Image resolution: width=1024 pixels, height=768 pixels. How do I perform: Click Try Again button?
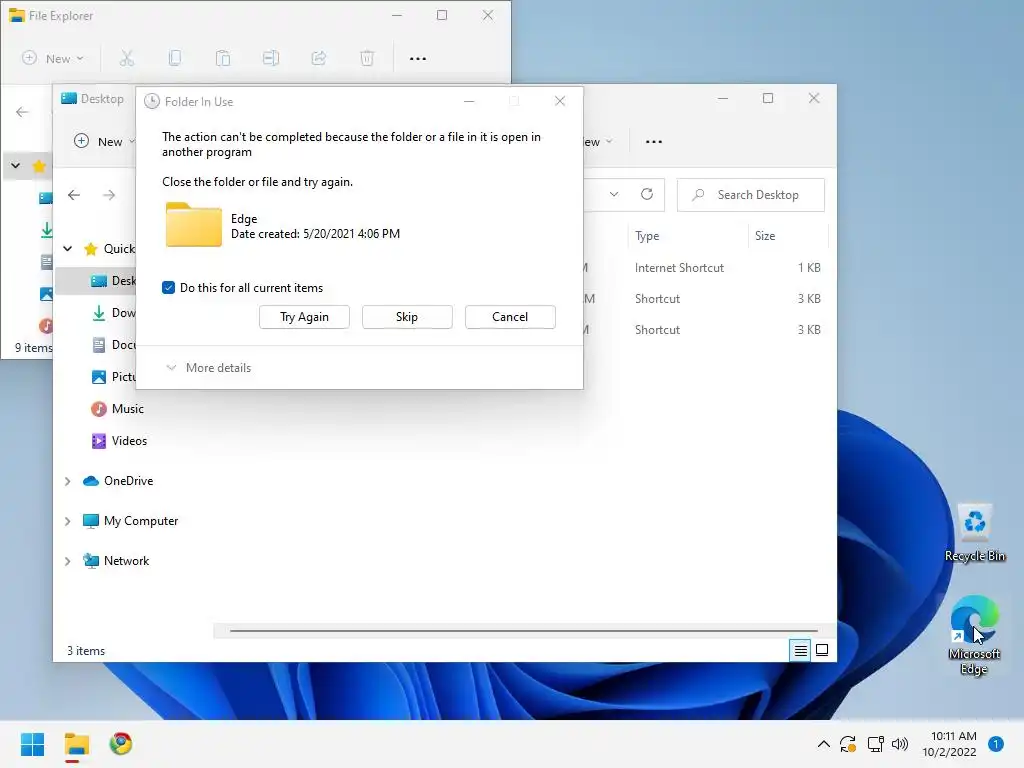pos(304,317)
